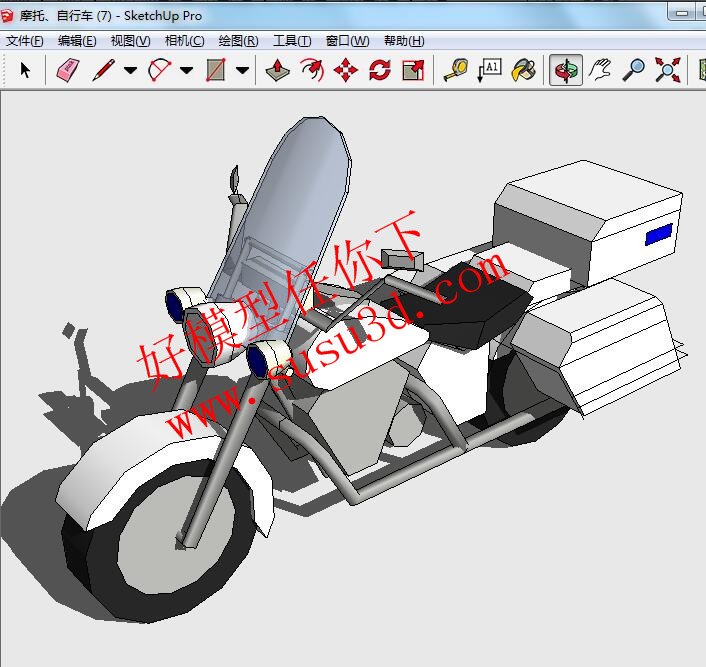This screenshot has height=667, width=706.
Task: Expand the Arc tool dropdown arrow
Action: (x=186, y=70)
